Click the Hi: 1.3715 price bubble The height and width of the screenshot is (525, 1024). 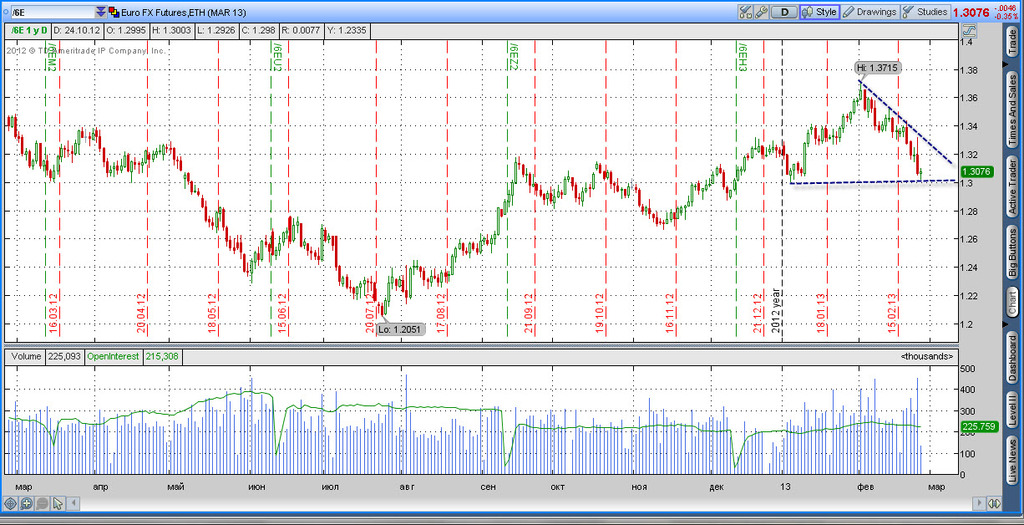(878, 67)
